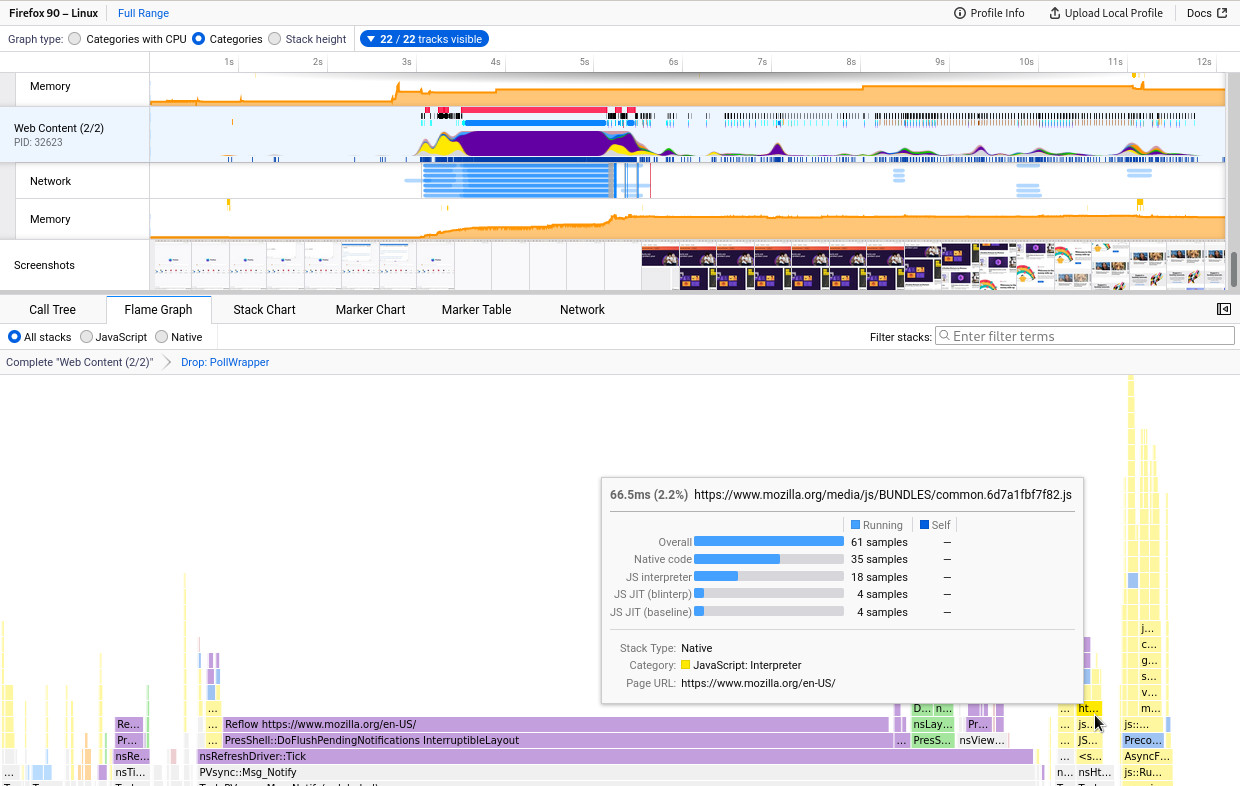Select Categories with CPU graph type
This screenshot has width=1240, height=786.
tap(75, 39)
